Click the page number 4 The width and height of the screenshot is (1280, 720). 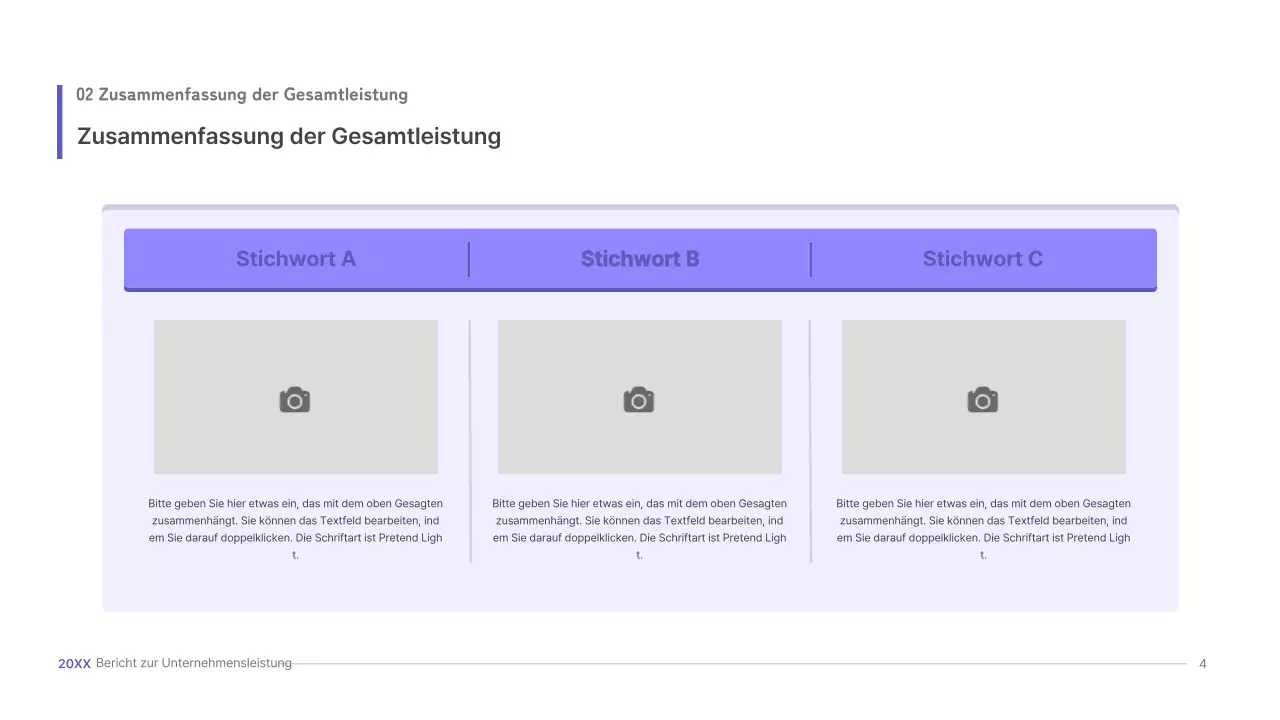pos(1203,663)
